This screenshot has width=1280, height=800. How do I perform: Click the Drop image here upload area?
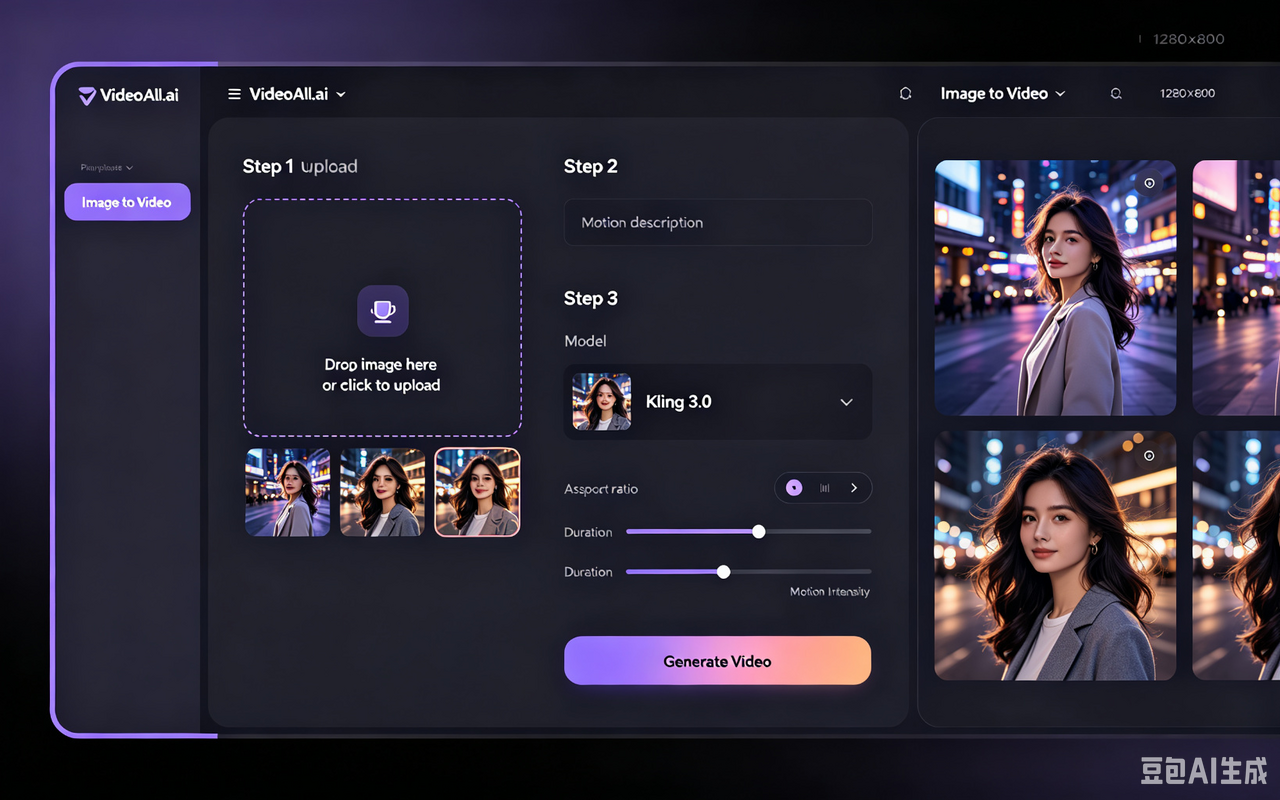pos(382,318)
